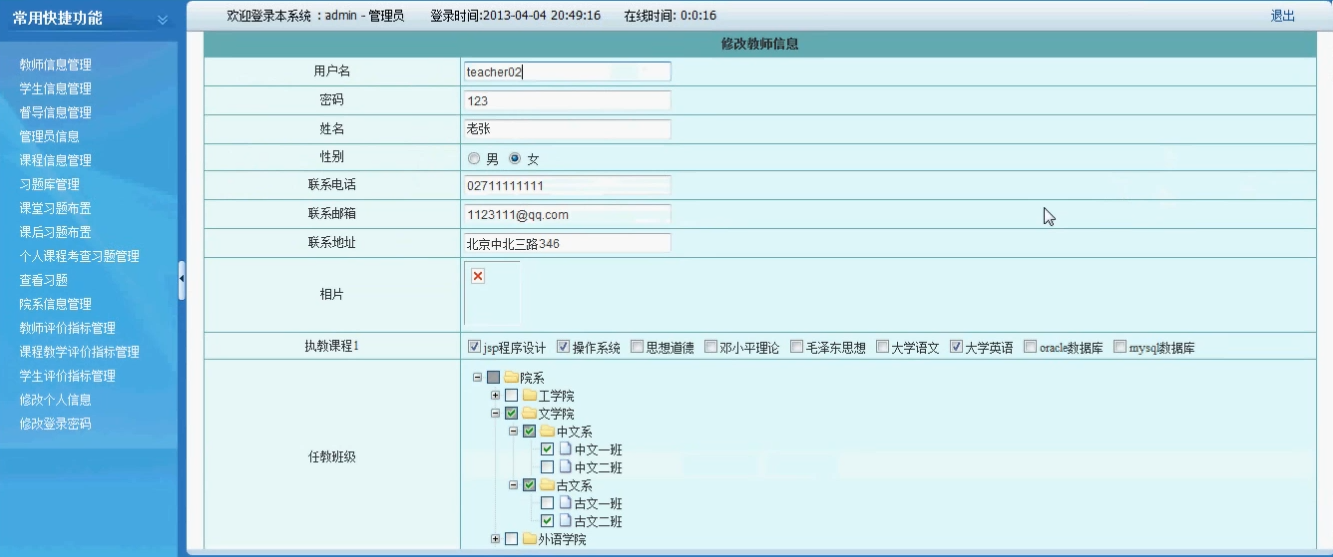Check the 邓小平理论 course checkbox

tap(711, 347)
